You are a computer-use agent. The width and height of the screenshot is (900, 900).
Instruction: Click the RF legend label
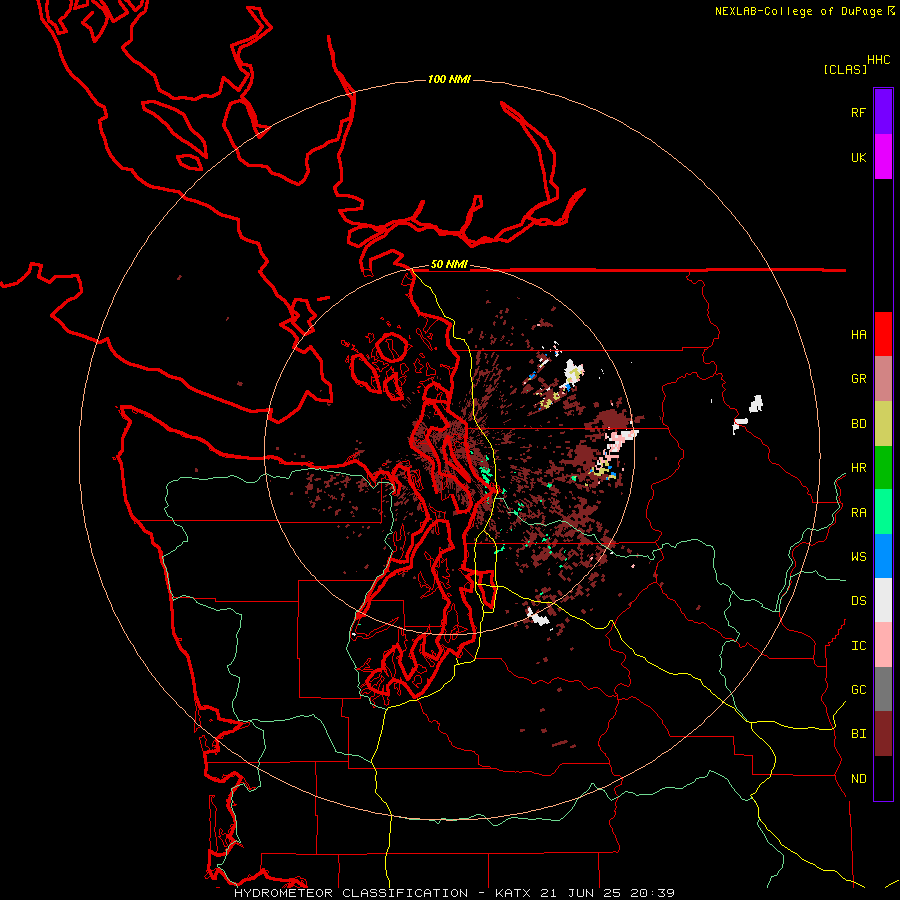858,112
